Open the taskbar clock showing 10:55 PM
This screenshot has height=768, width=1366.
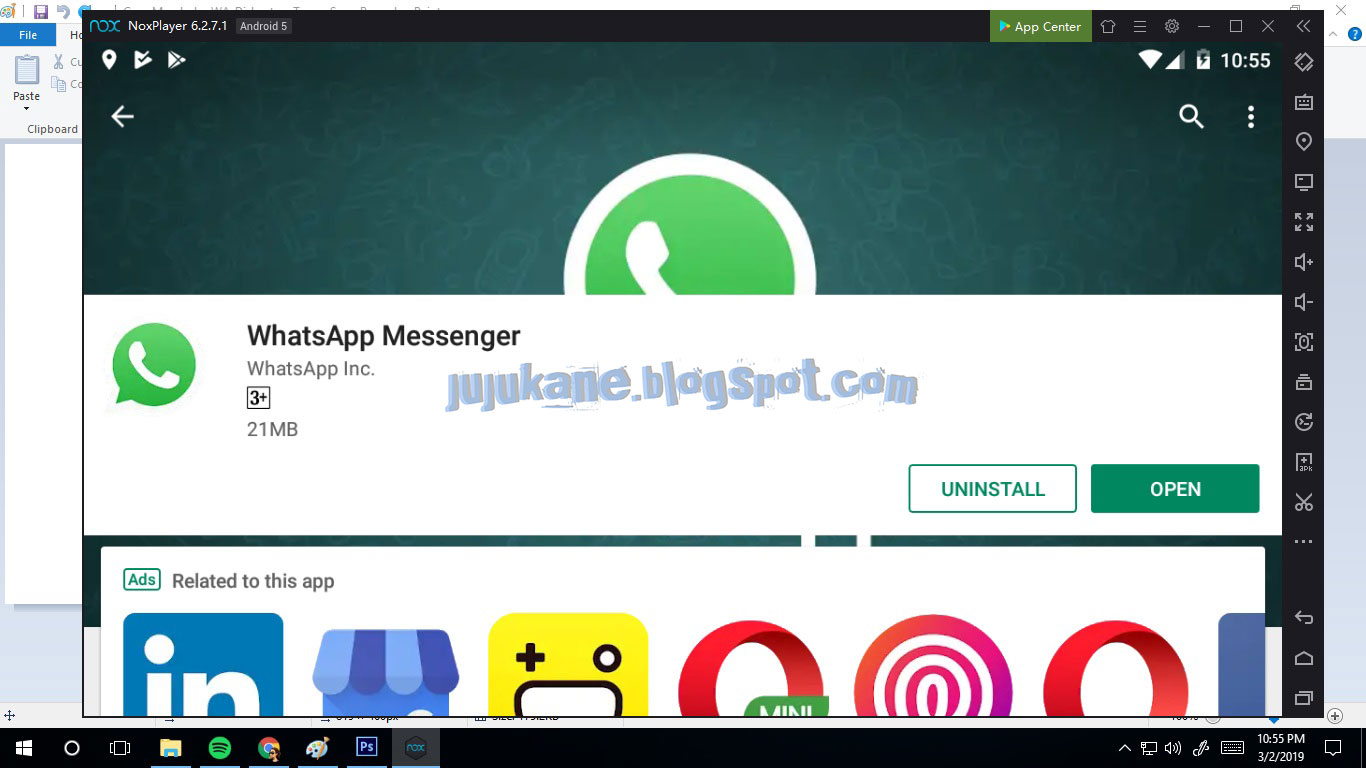(x=1281, y=747)
